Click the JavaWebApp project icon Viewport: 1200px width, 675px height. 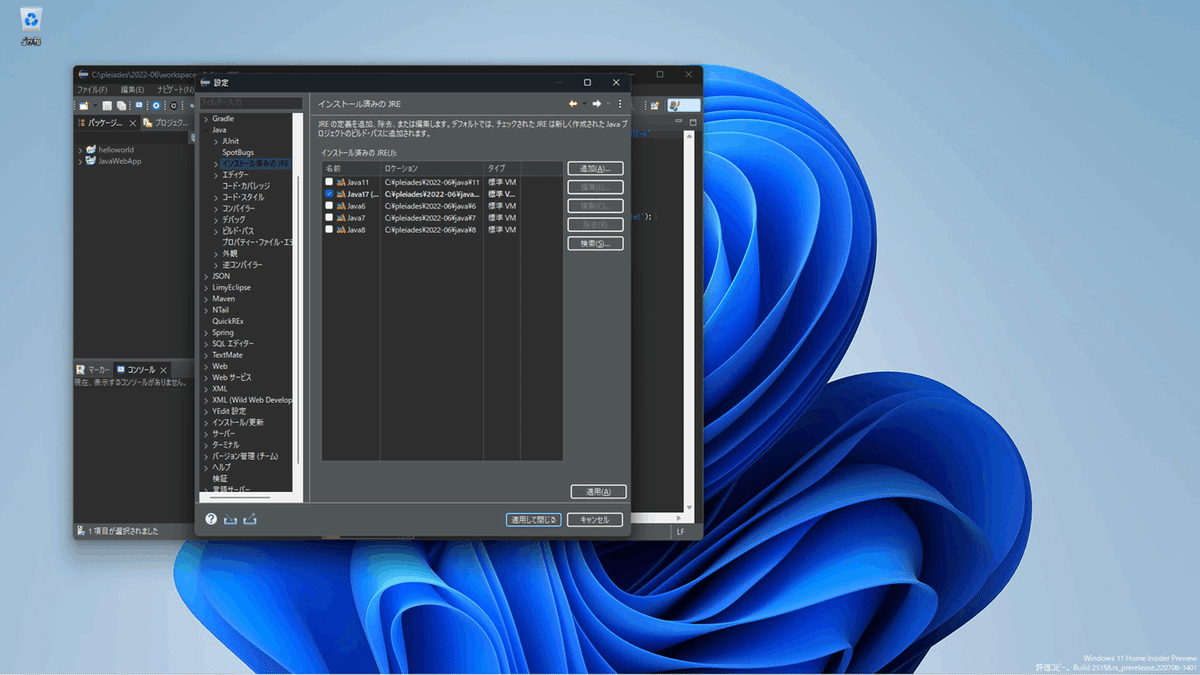pyautogui.click(x=91, y=161)
